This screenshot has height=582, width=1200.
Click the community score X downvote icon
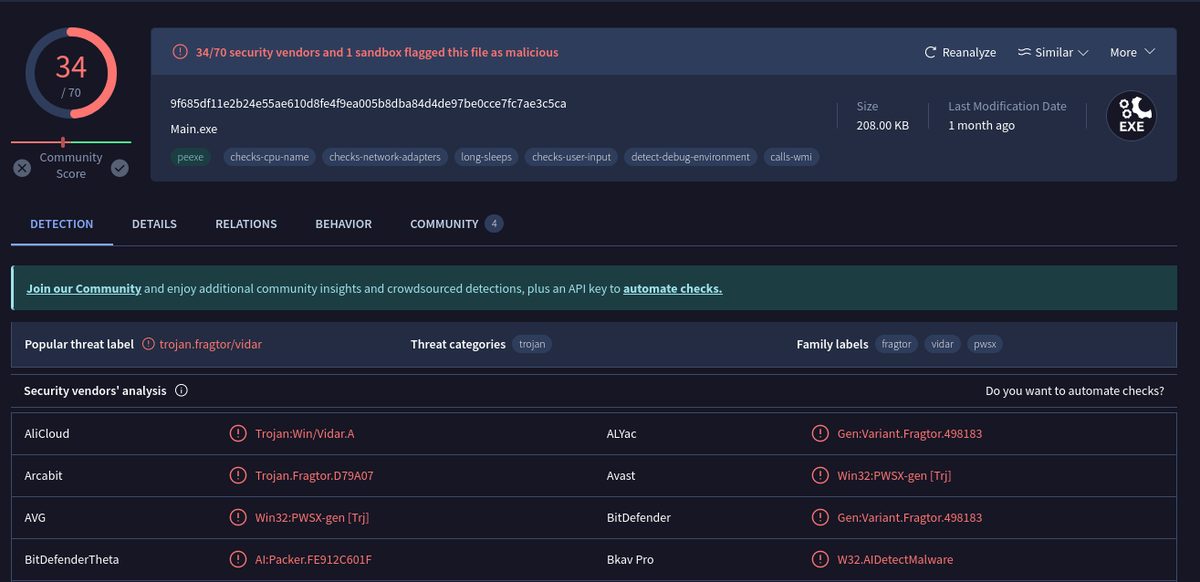click(22, 168)
